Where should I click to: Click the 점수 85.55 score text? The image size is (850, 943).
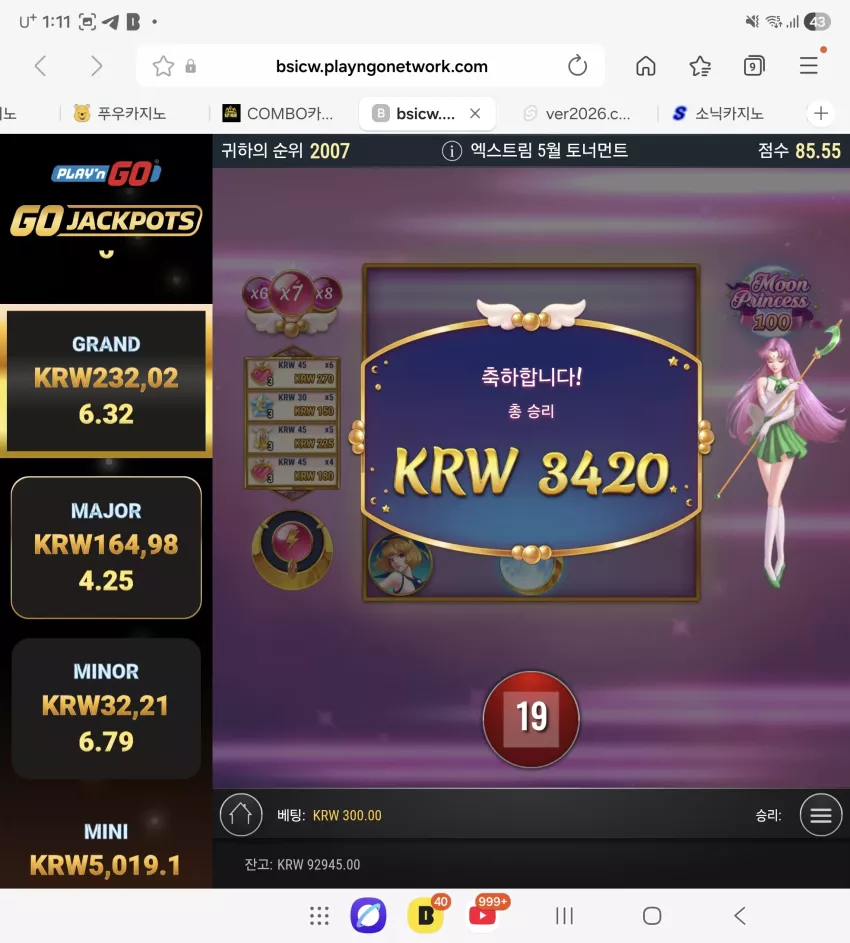[x=799, y=150]
